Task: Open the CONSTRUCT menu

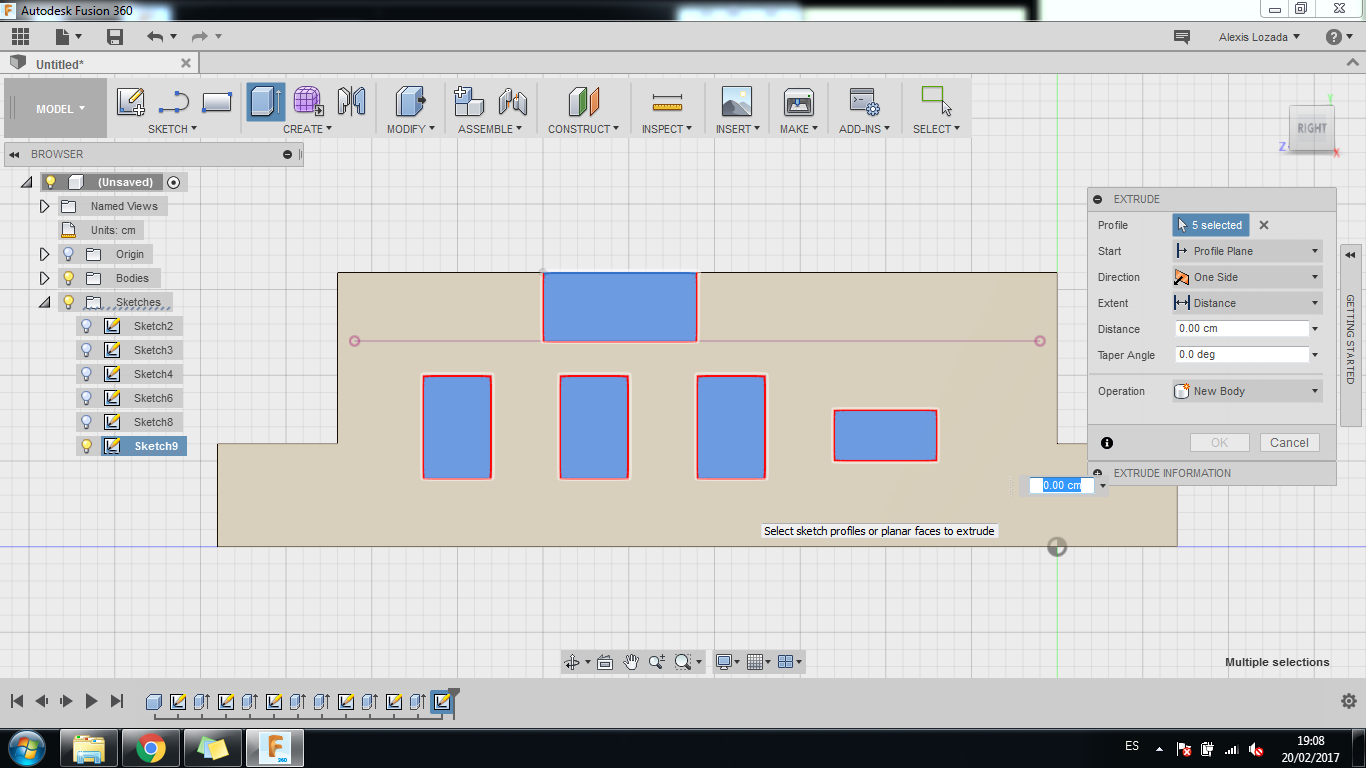Action: [x=583, y=129]
